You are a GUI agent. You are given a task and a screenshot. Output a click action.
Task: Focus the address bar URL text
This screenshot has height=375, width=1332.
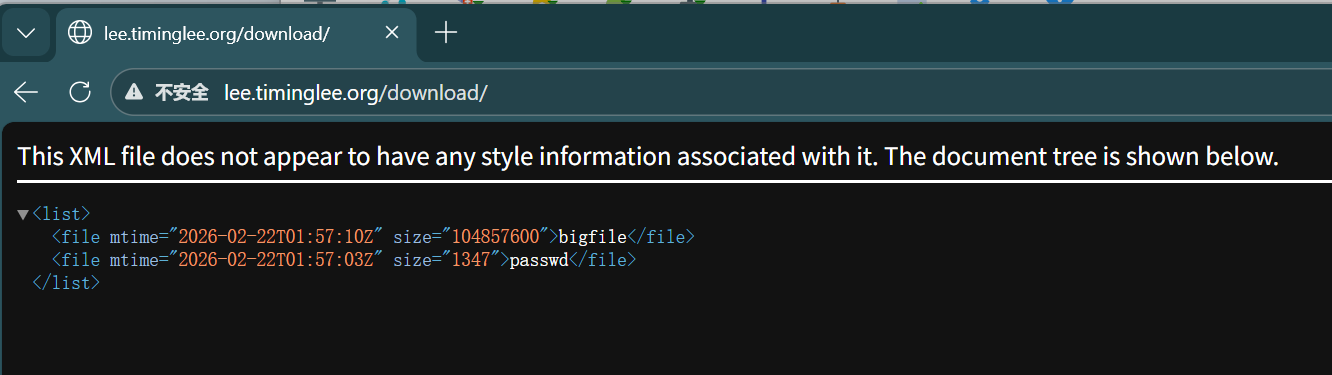356,93
